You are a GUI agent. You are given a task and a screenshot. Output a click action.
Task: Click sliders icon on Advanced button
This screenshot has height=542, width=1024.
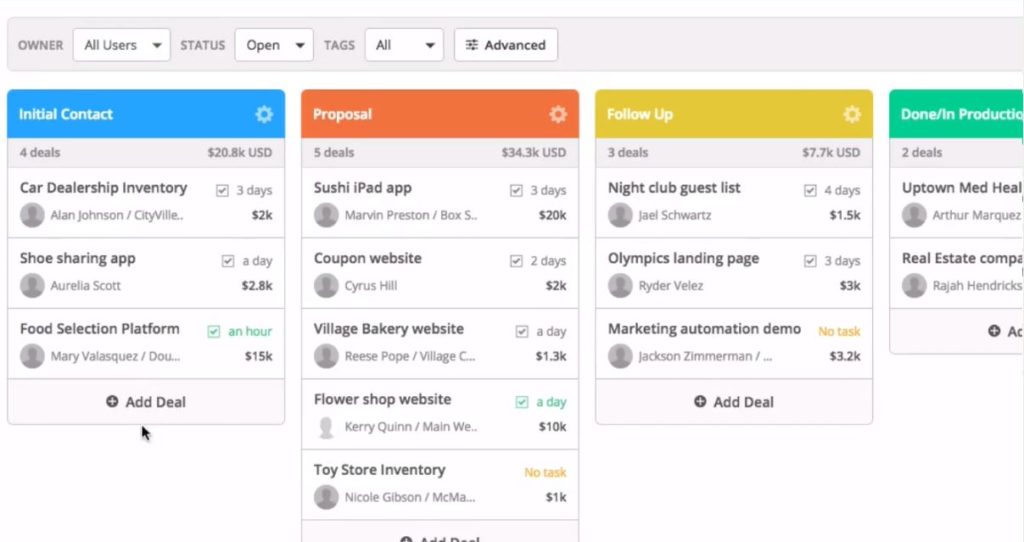pyautogui.click(x=472, y=45)
